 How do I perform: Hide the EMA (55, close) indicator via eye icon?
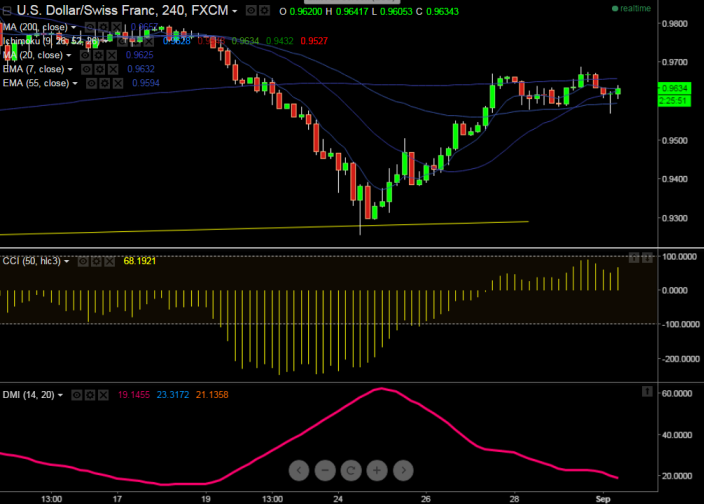91,83
